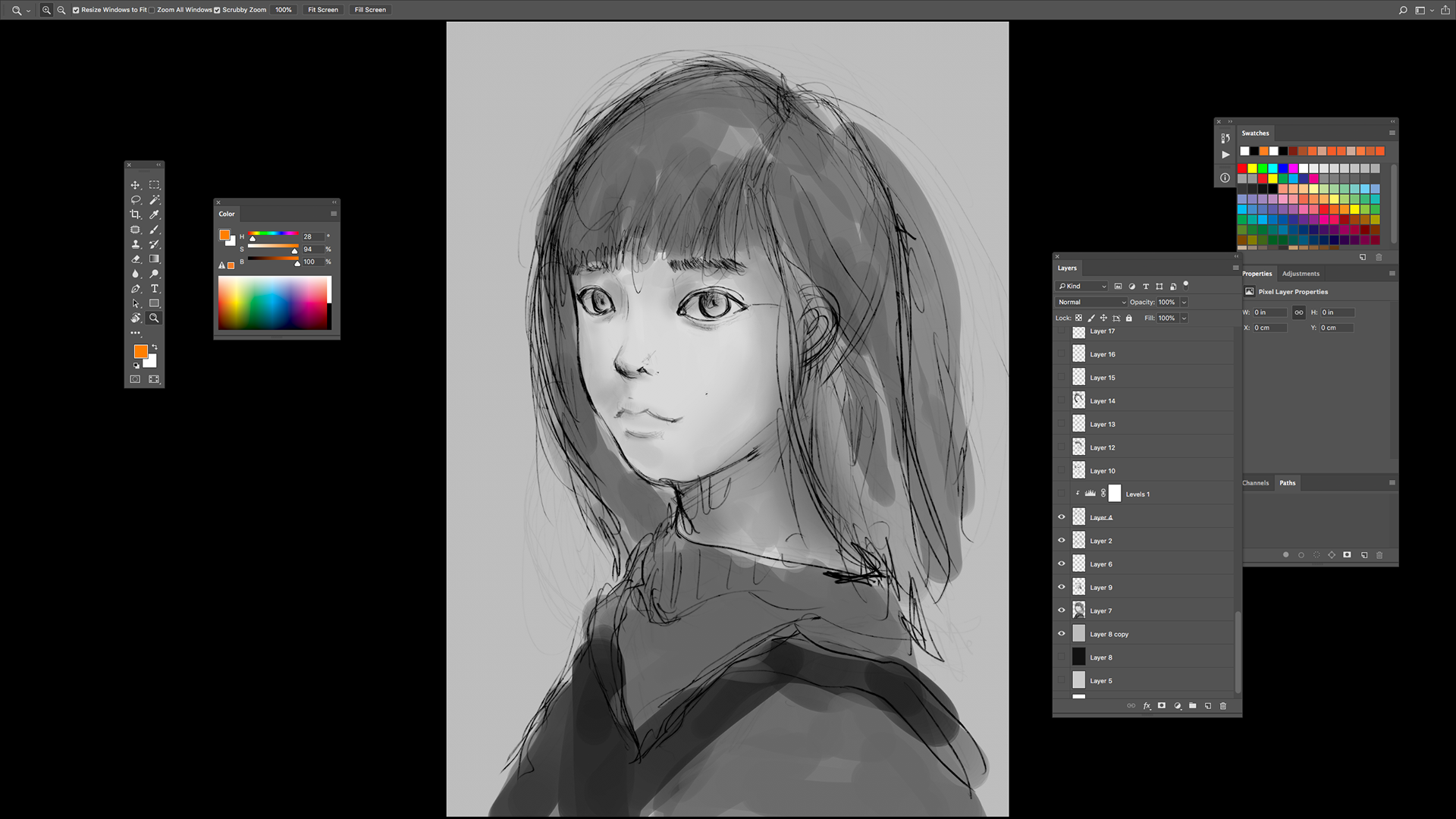This screenshot has height=819, width=1456.
Task: Switch to the Channels tab
Action: point(1255,483)
